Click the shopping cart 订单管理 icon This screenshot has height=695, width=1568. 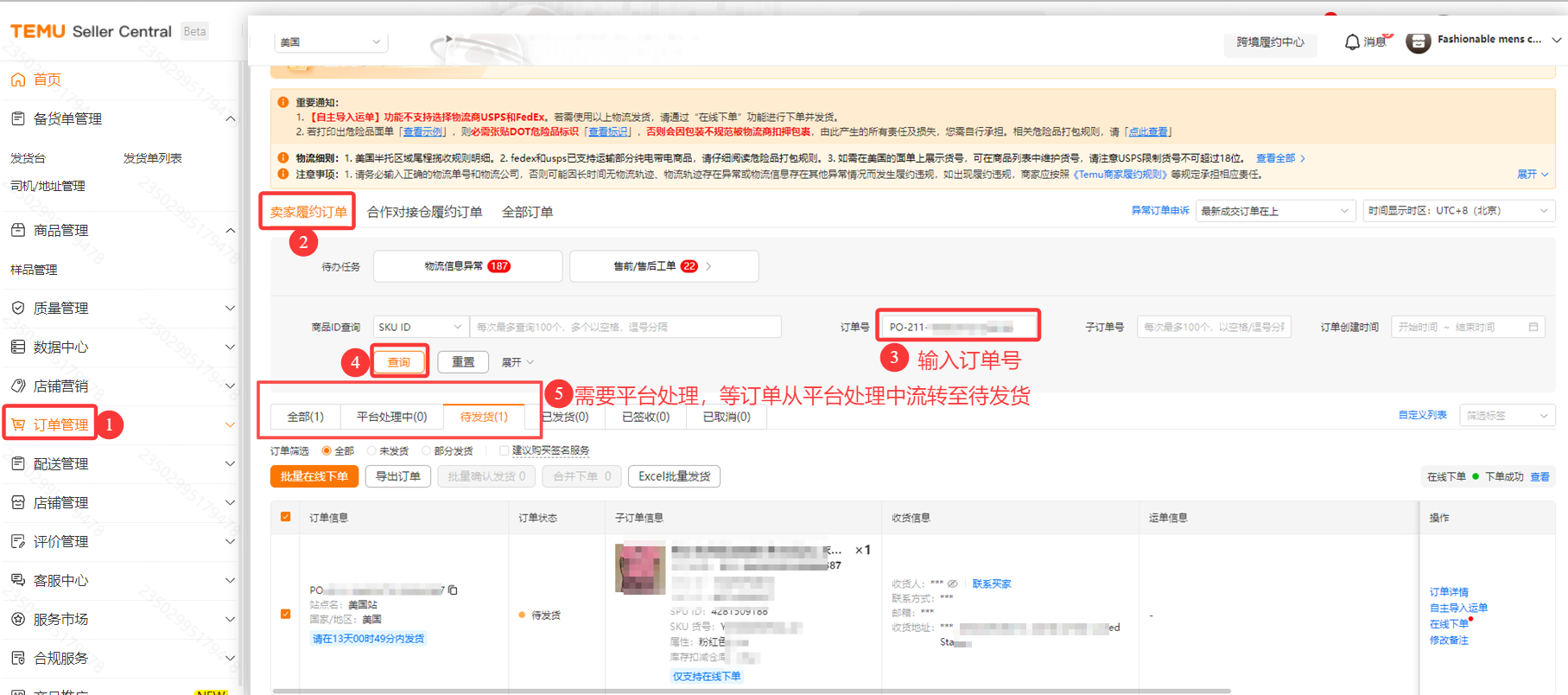pos(18,424)
